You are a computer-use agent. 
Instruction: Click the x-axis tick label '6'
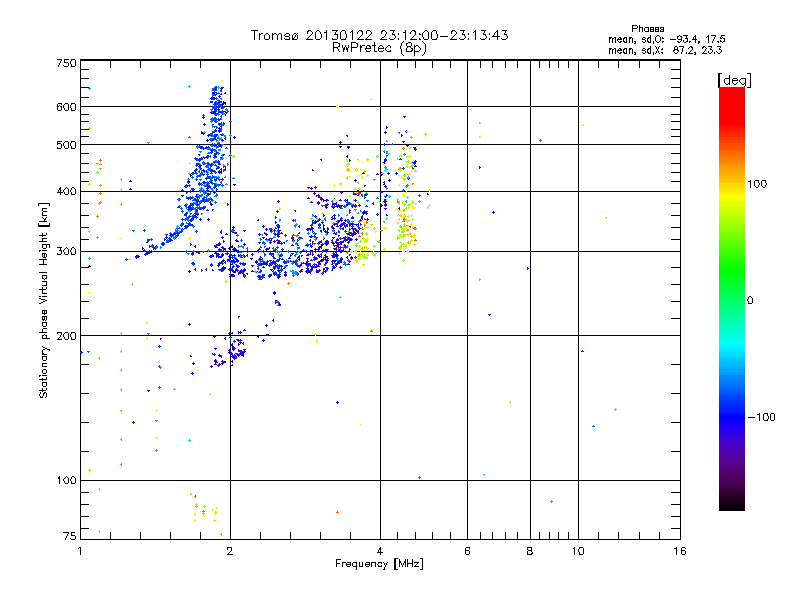(467, 551)
